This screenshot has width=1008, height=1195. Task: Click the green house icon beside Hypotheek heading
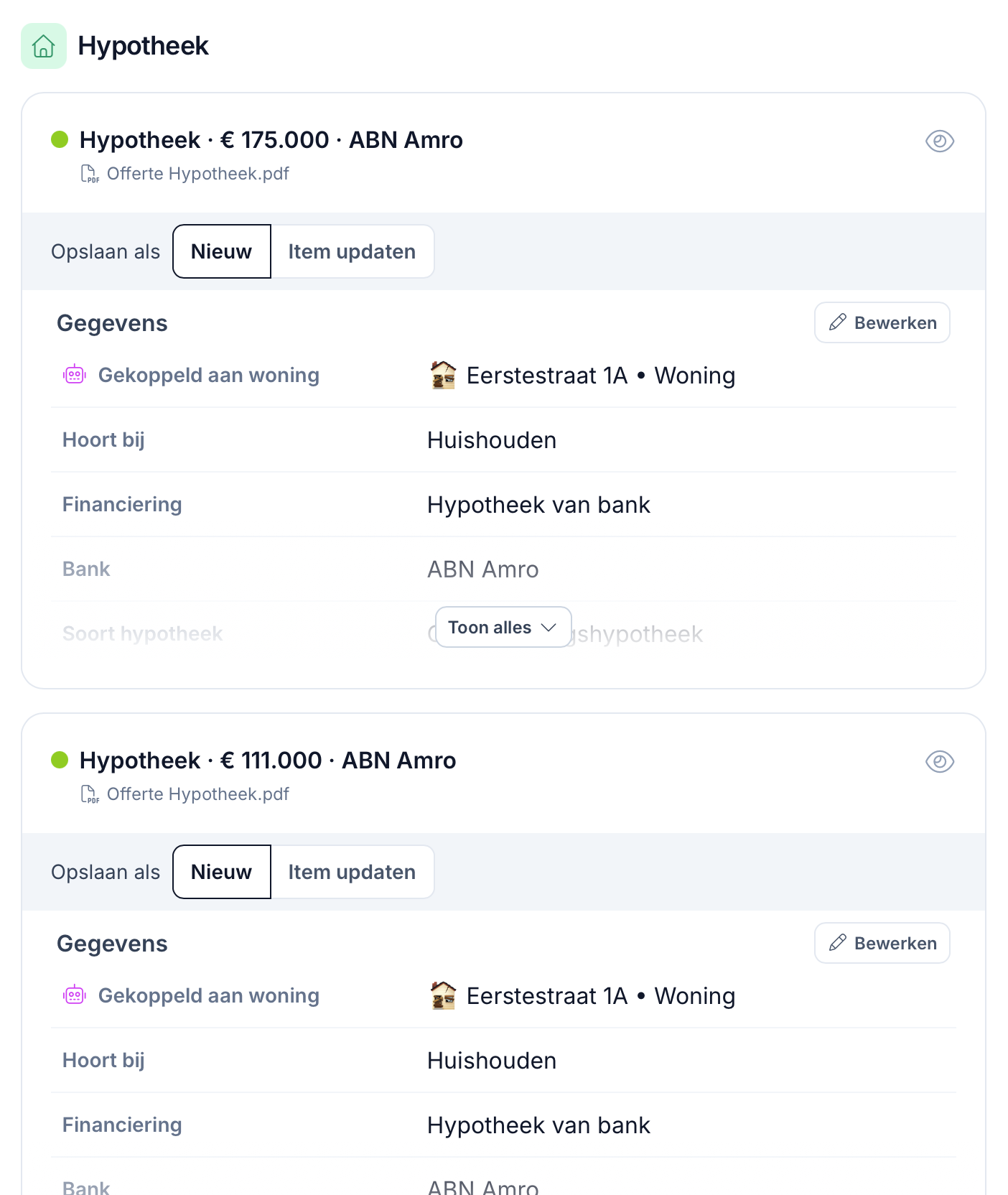(44, 46)
